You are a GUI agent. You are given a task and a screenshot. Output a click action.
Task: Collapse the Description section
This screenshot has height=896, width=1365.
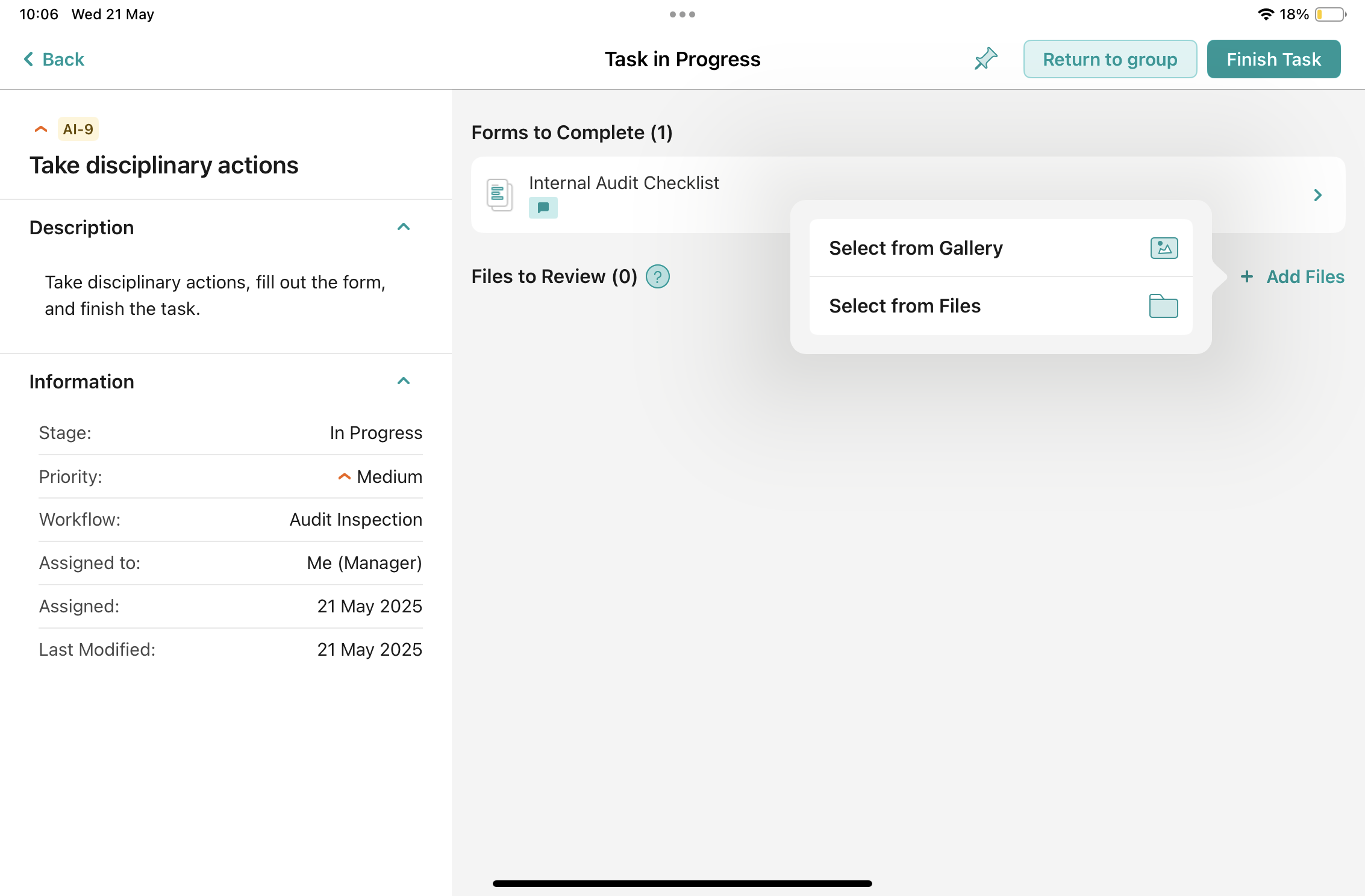pos(404,227)
